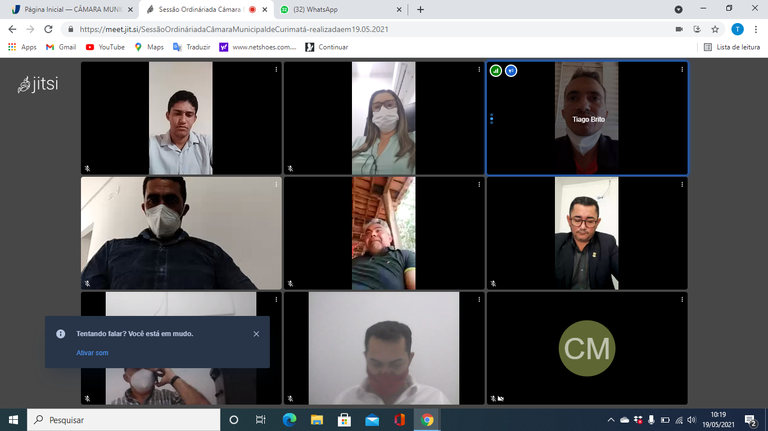Image resolution: width=768 pixels, height=431 pixels.
Task: Open Microsoft Edge from the taskbar
Action: 289,420
